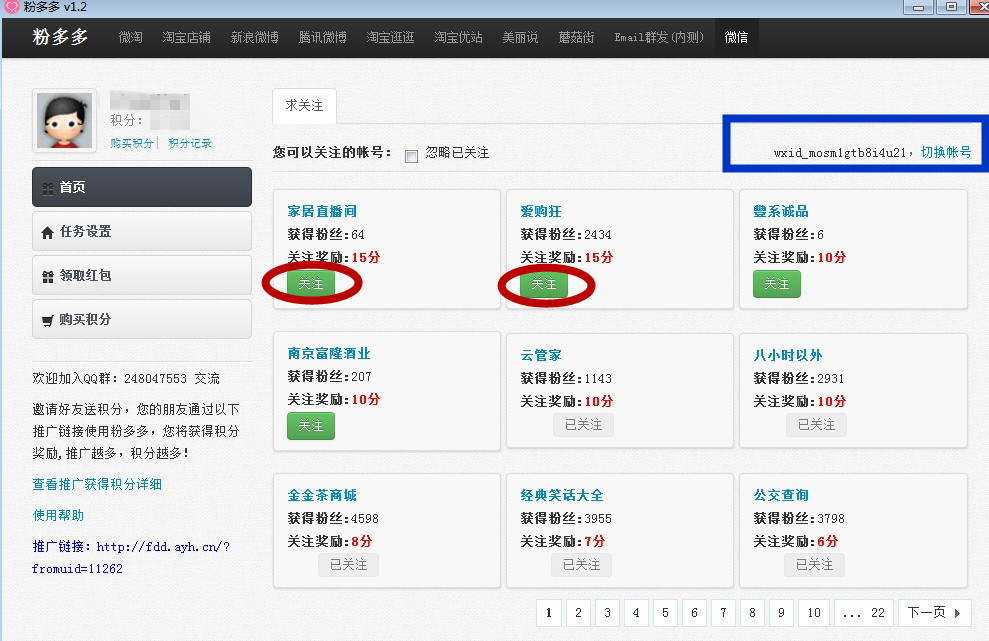Screen dimensions: 989x641
Task: Select the 微信 navigation item
Action: pos(736,38)
